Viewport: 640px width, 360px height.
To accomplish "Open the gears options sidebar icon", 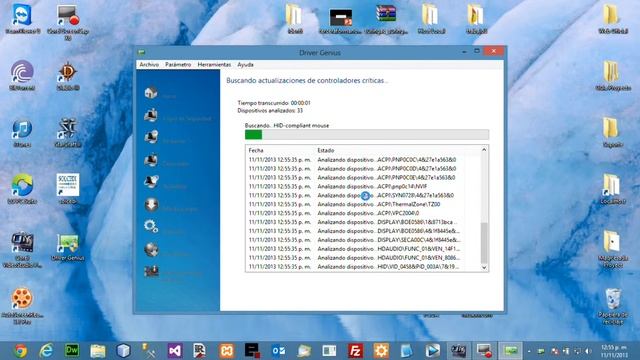I will click(151, 227).
